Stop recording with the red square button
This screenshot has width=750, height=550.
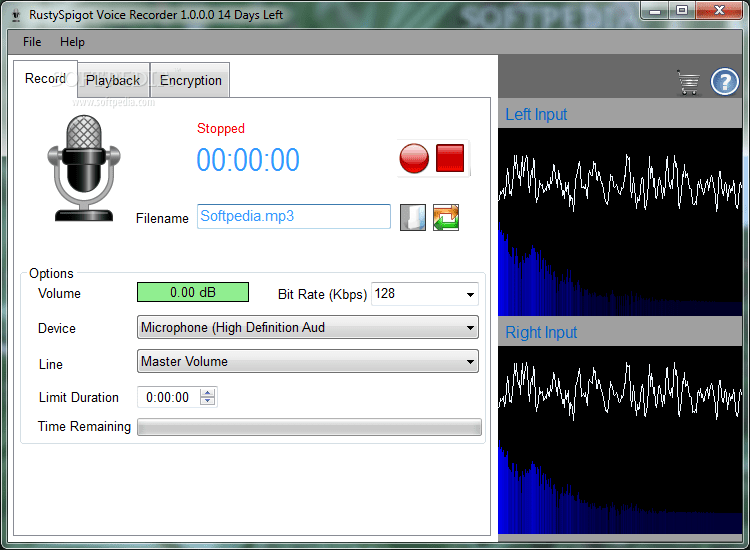click(x=450, y=158)
